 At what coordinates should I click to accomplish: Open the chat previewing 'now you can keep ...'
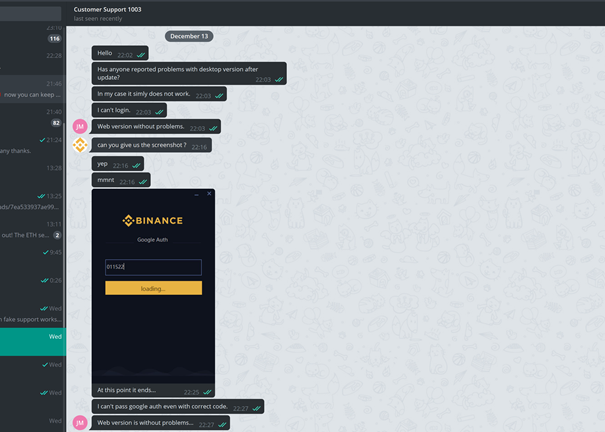32,89
